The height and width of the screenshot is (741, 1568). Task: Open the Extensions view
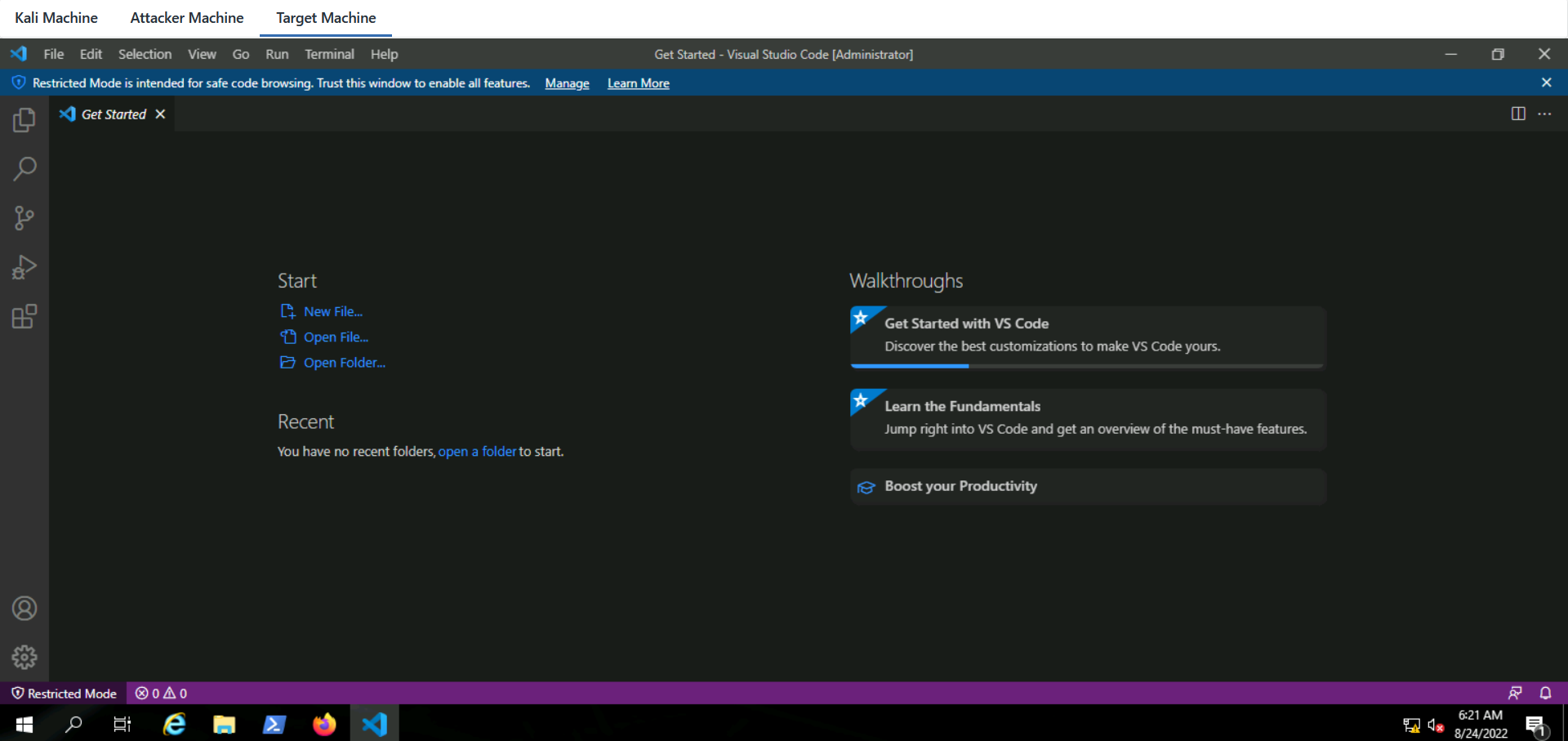coord(24,316)
